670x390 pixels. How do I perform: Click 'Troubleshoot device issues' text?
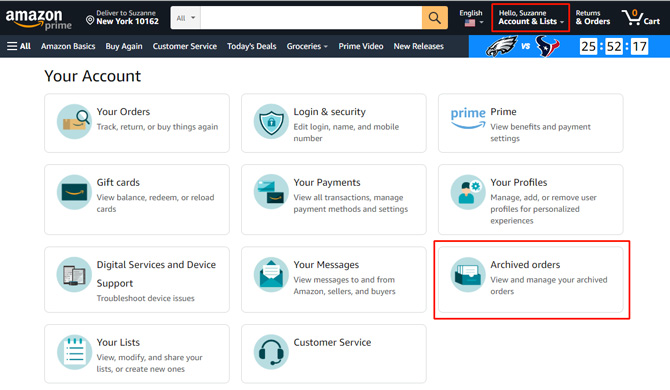point(145,298)
